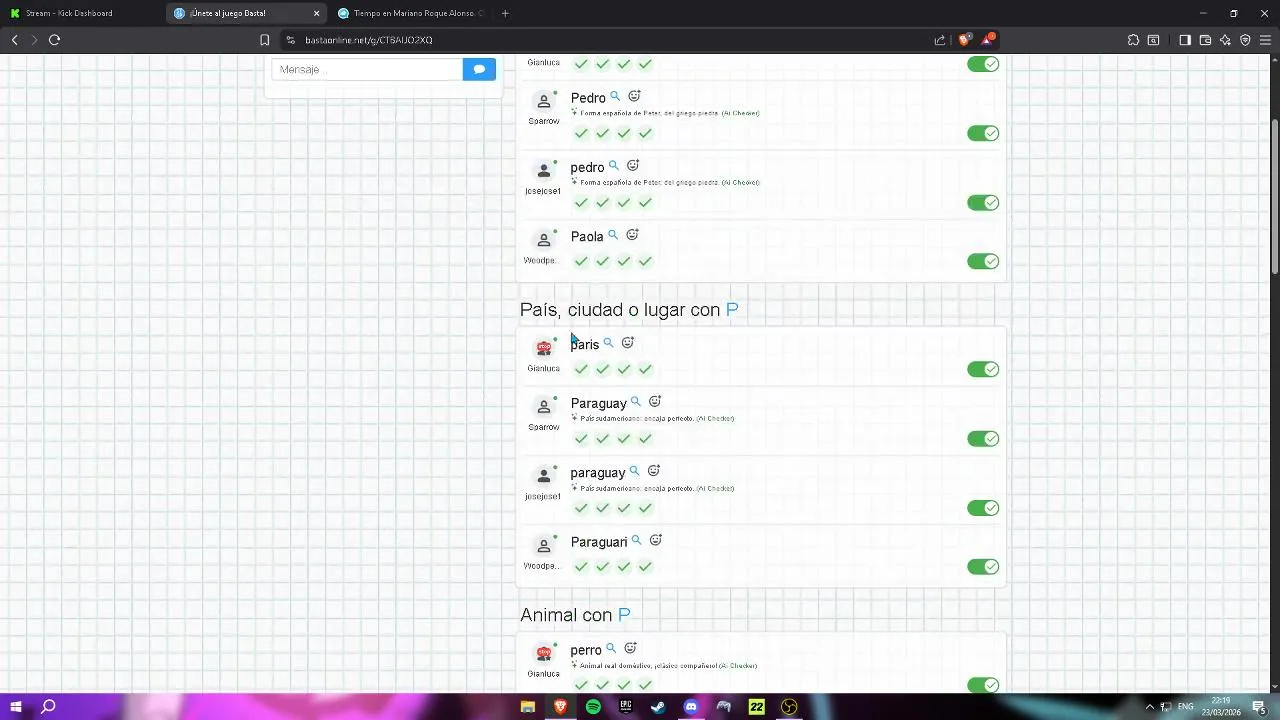The width and height of the screenshot is (1280, 720).
Task: Open the emoji reaction for Paraguari
Action: [x=656, y=541]
